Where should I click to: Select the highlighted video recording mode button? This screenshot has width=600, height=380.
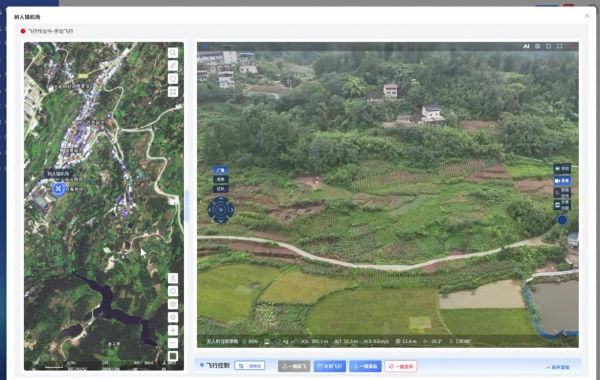click(562, 180)
